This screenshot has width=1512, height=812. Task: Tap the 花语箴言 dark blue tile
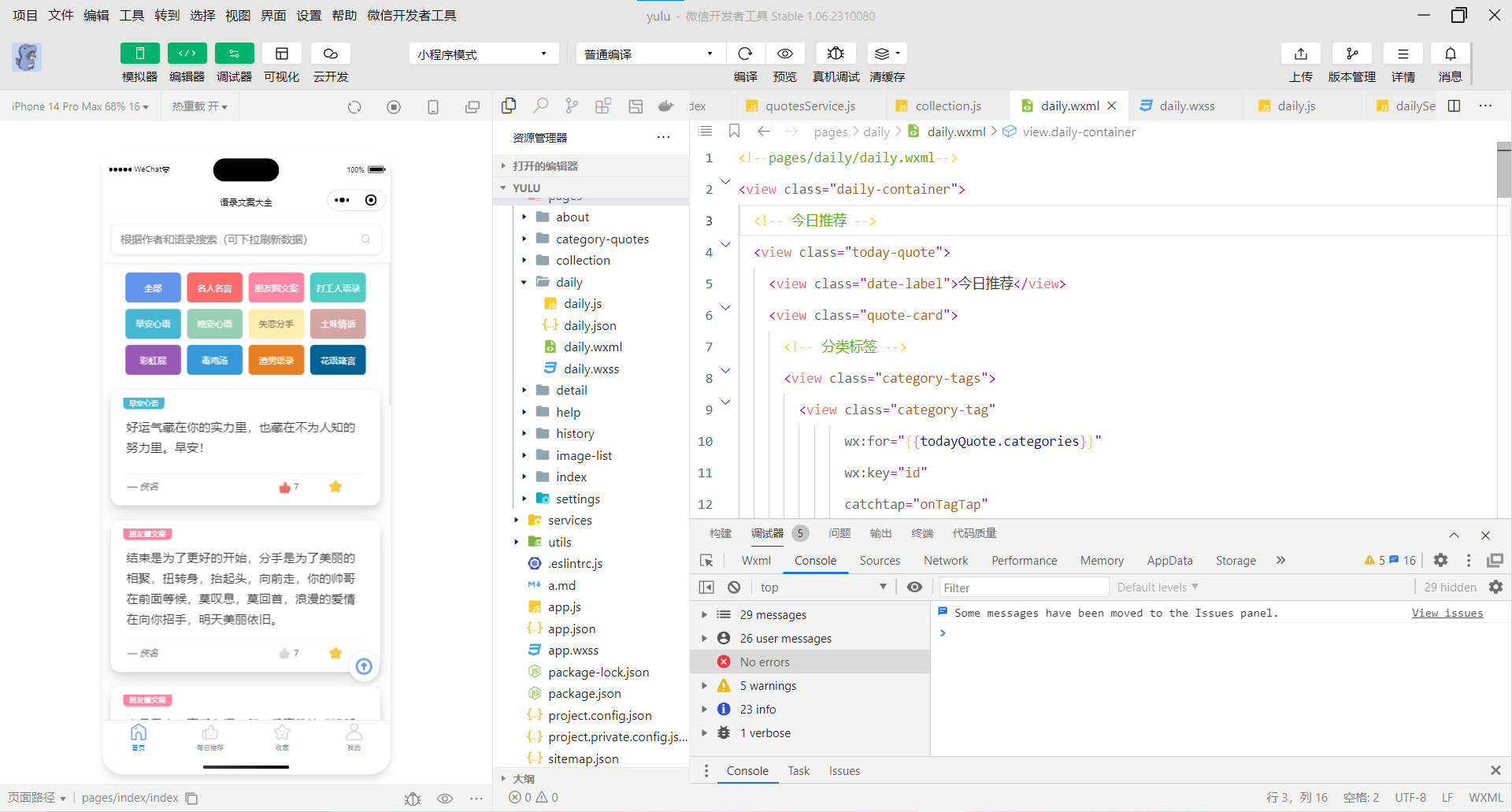click(x=338, y=360)
